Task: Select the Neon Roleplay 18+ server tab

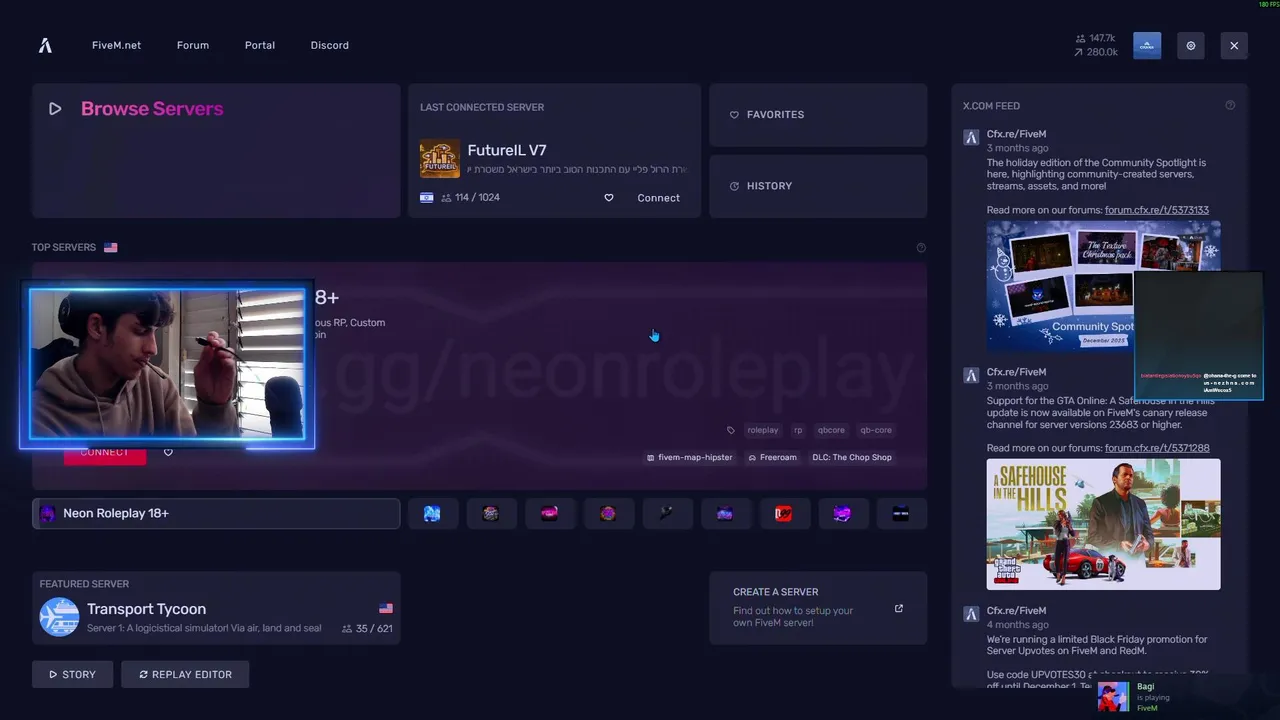Action: (x=216, y=513)
